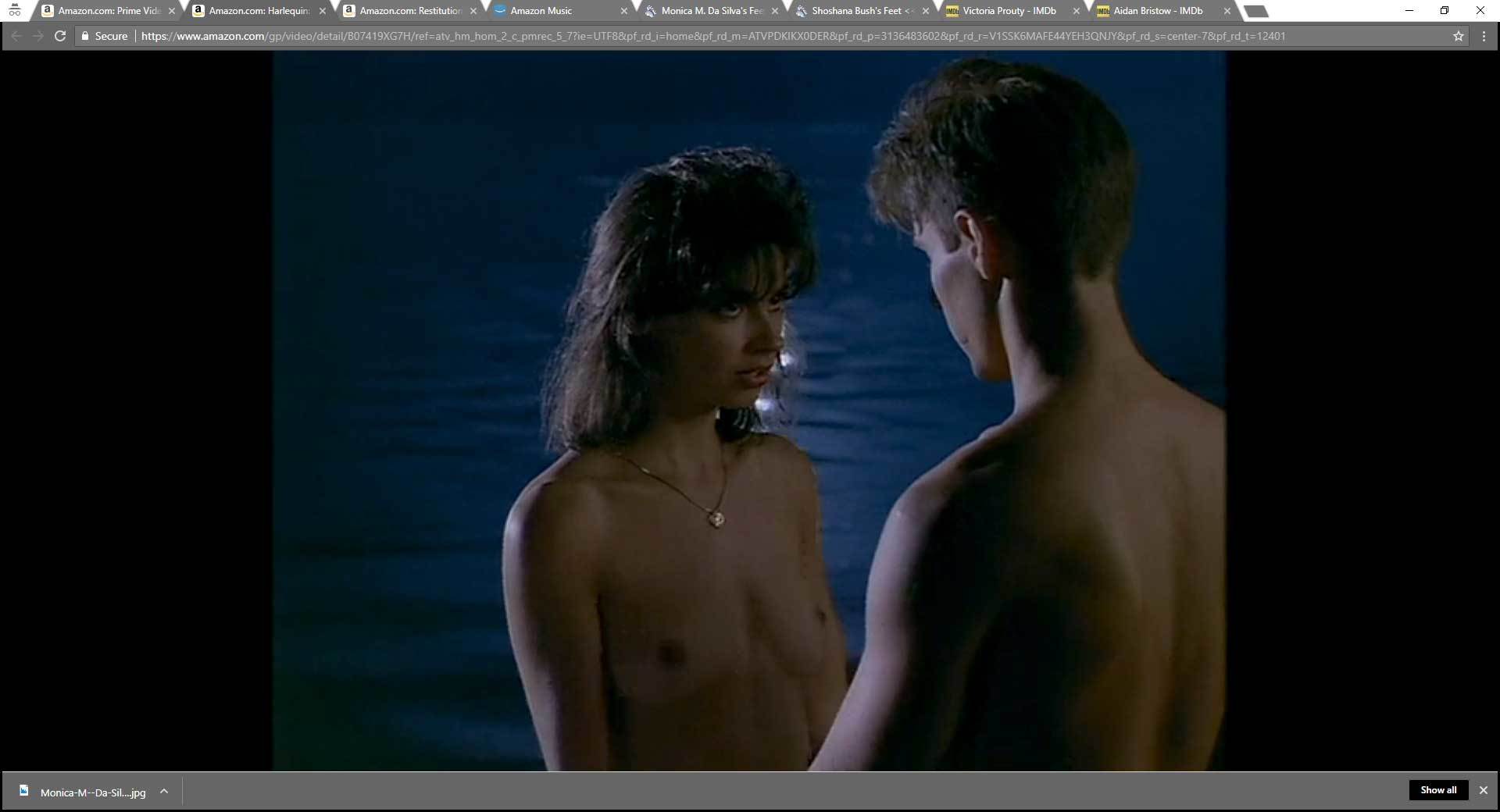Dismiss the downloads bar
This screenshot has width=1500, height=812.
pyautogui.click(x=1483, y=790)
